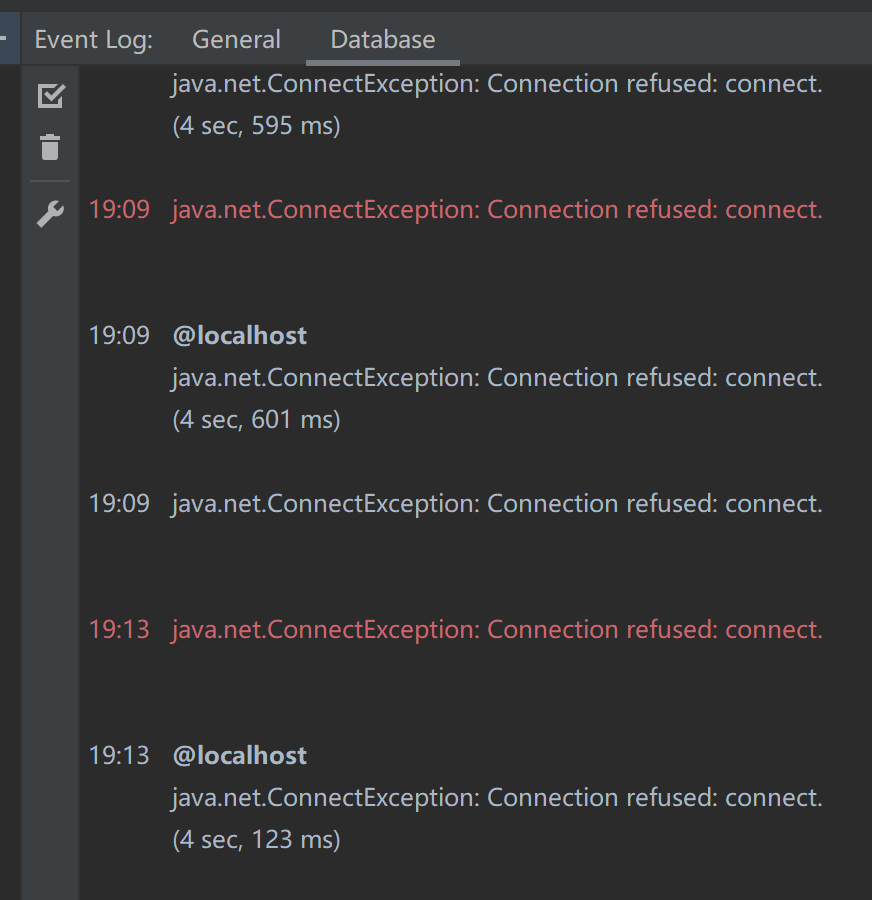This screenshot has width=872, height=900.
Task: Click the red 19:09 timestamp
Action: coord(119,210)
